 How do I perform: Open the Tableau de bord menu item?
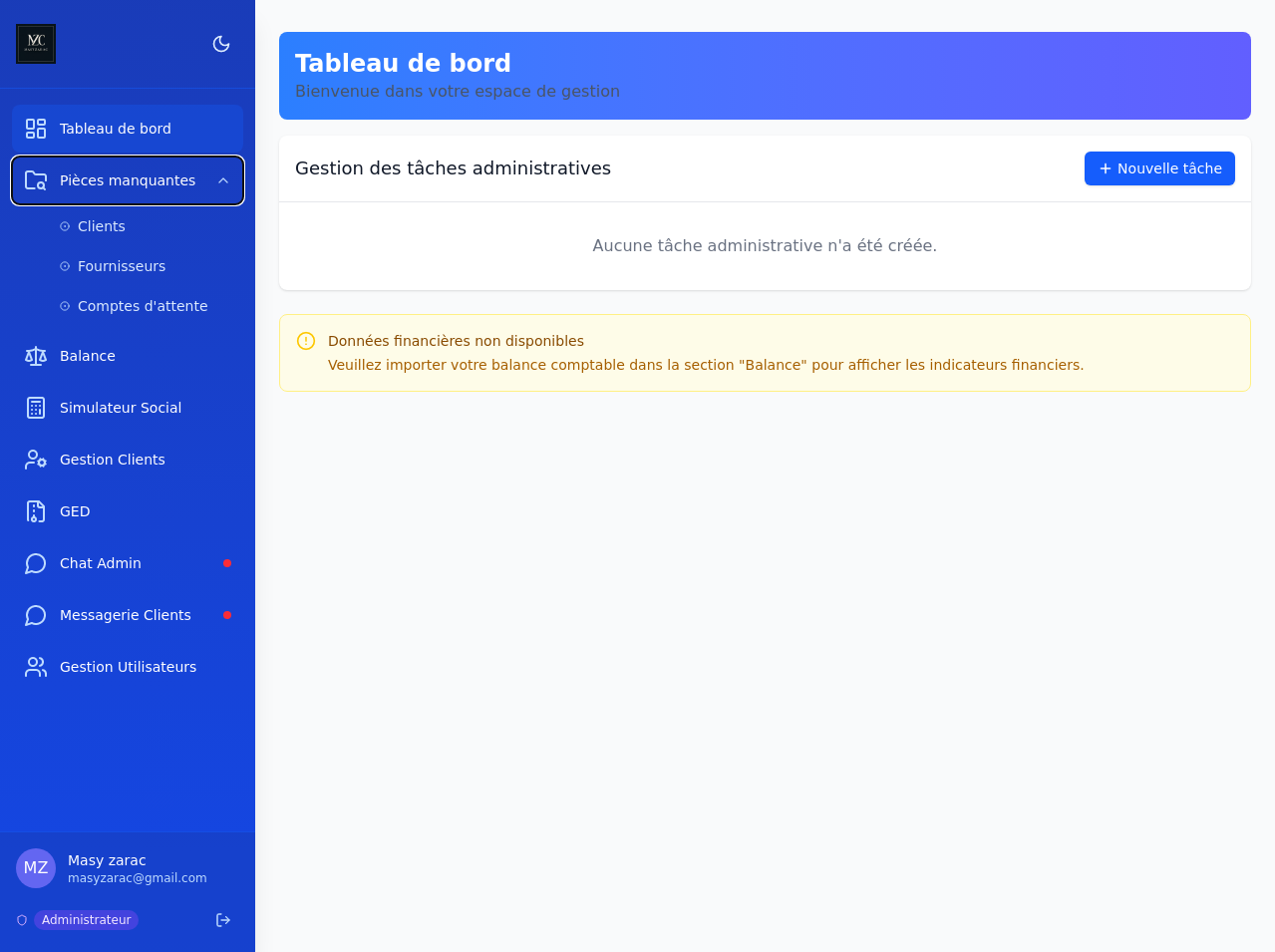(x=115, y=129)
